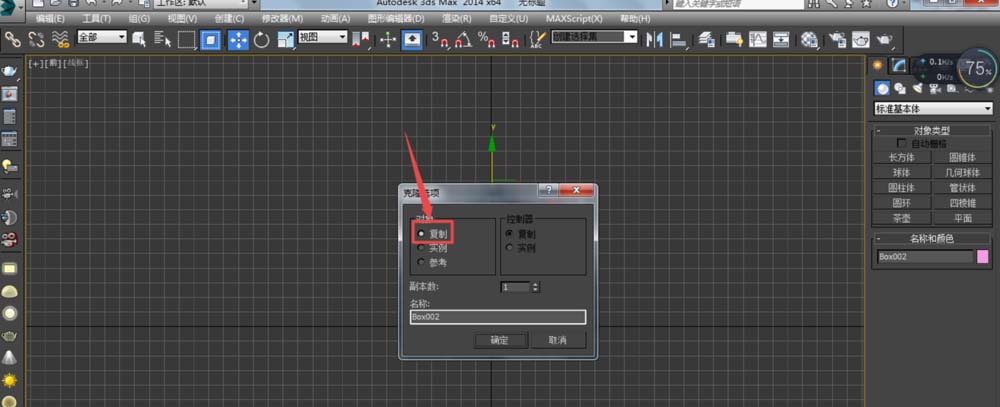Enable the 自动栅格 checkbox
This screenshot has width=1000, height=407.
903,144
